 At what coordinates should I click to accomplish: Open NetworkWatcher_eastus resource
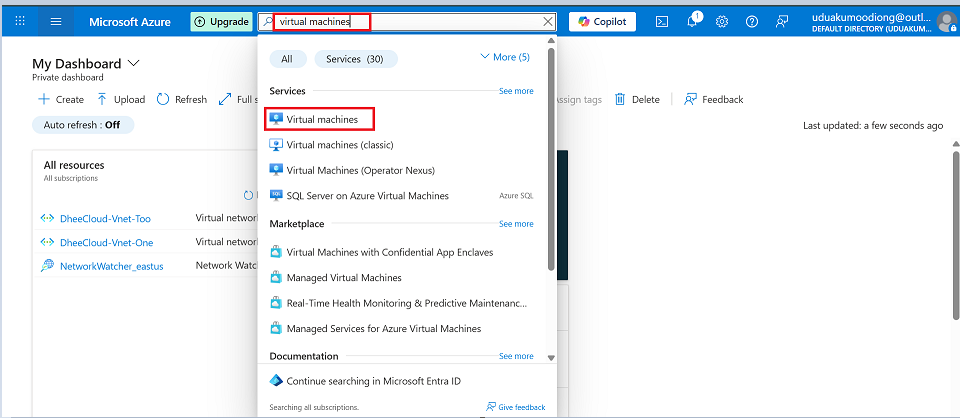pyautogui.click(x=112, y=266)
